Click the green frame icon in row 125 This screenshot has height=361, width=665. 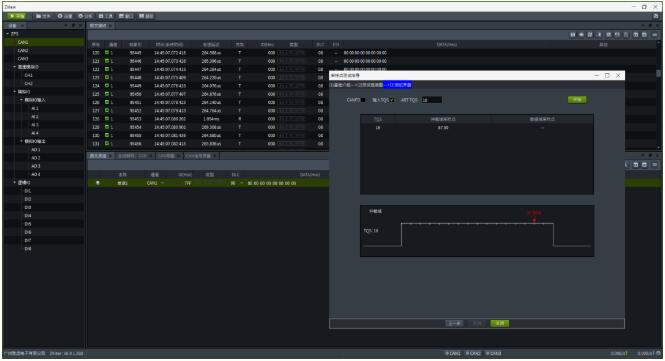(107, 94)
